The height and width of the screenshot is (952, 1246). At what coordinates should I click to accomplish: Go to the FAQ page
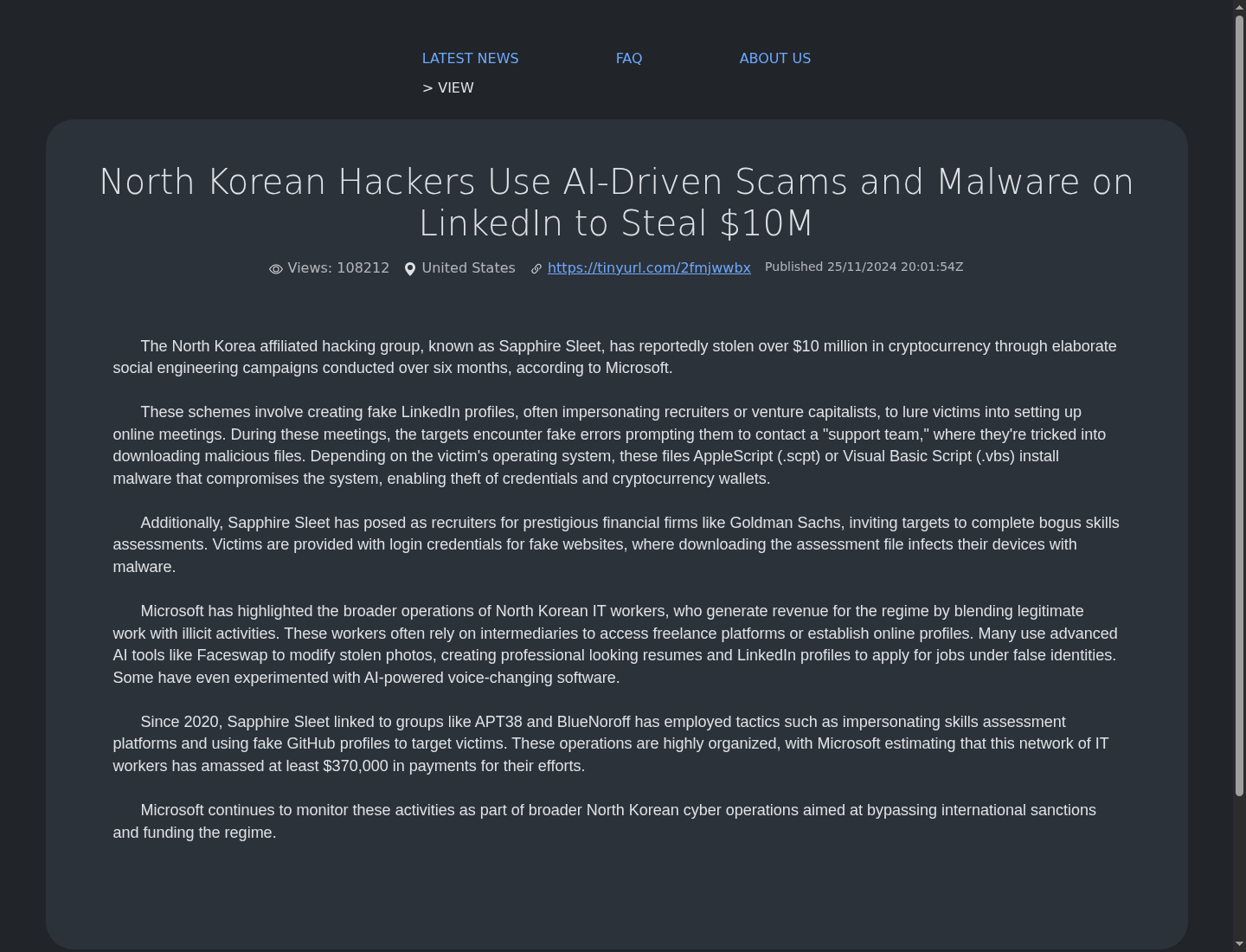(x=629, y=58)
